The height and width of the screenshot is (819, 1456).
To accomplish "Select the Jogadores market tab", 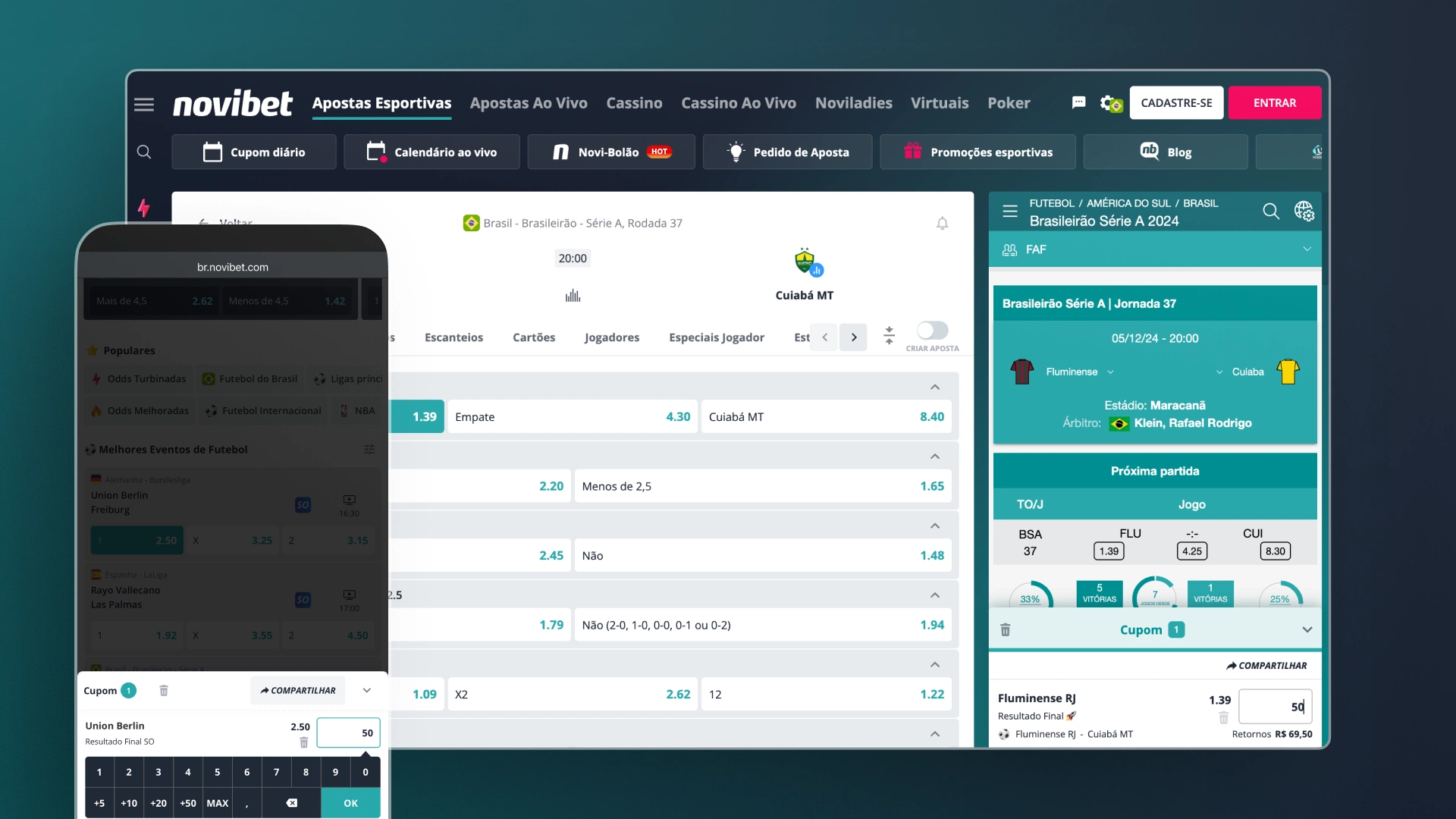I will click(x=612, y=337).
